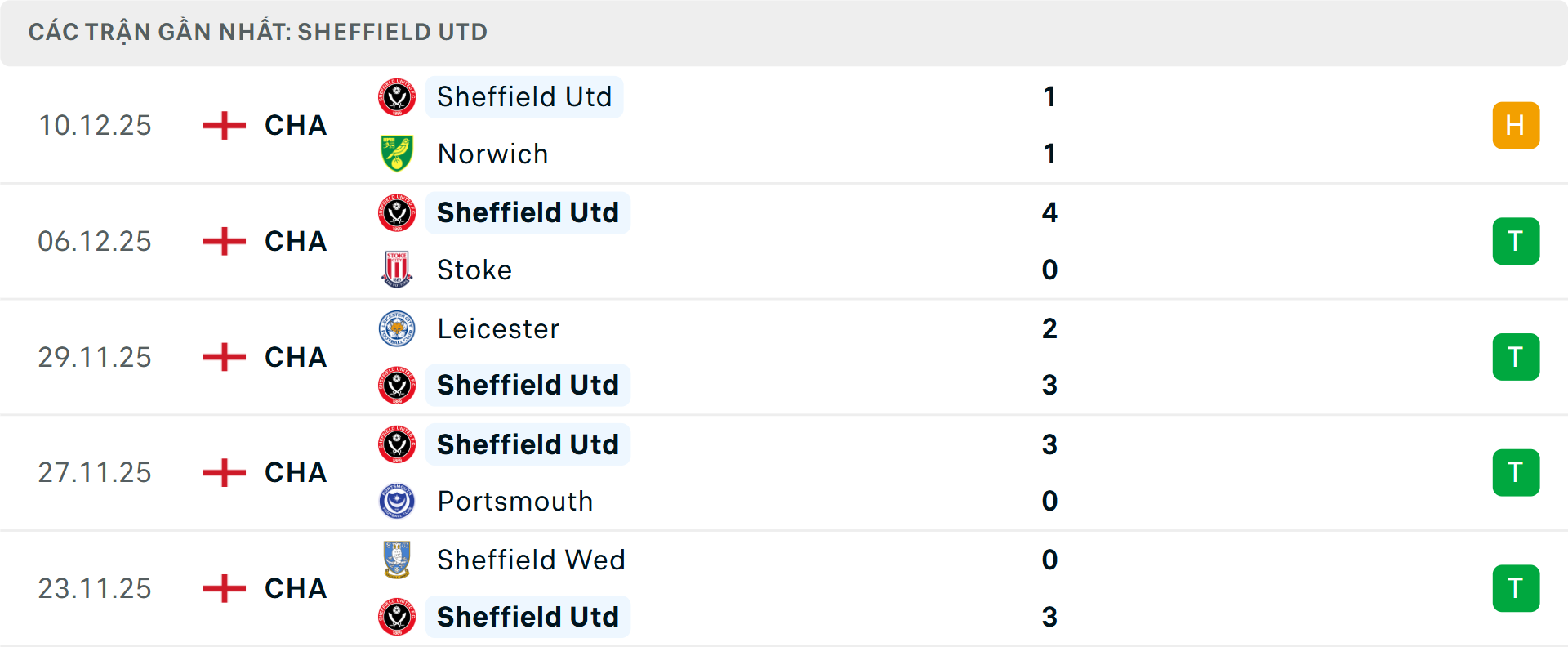Click the Portsmouth club crest

(397, 501)
